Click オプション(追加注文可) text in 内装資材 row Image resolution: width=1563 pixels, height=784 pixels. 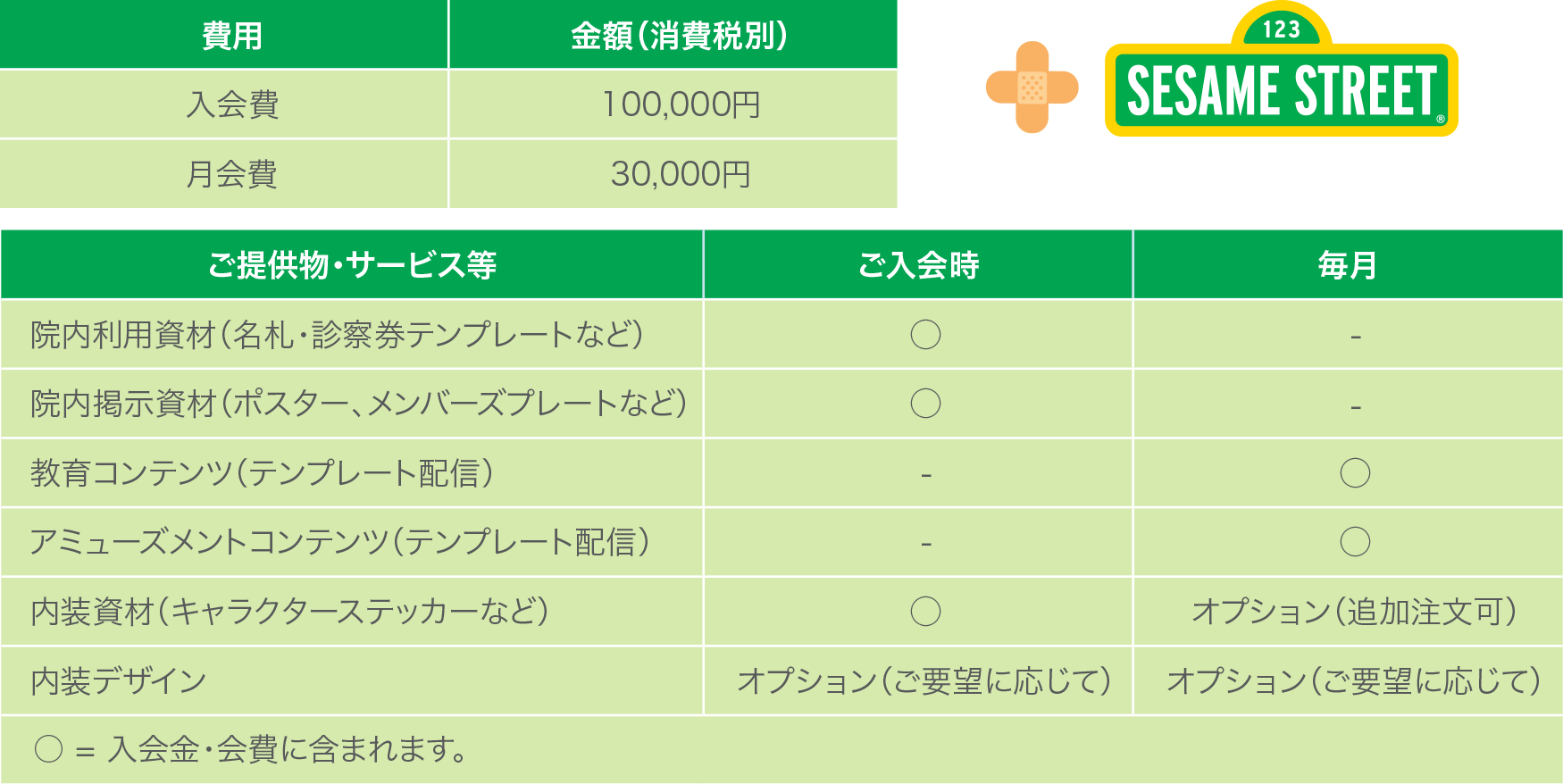tap(1354, 612)
